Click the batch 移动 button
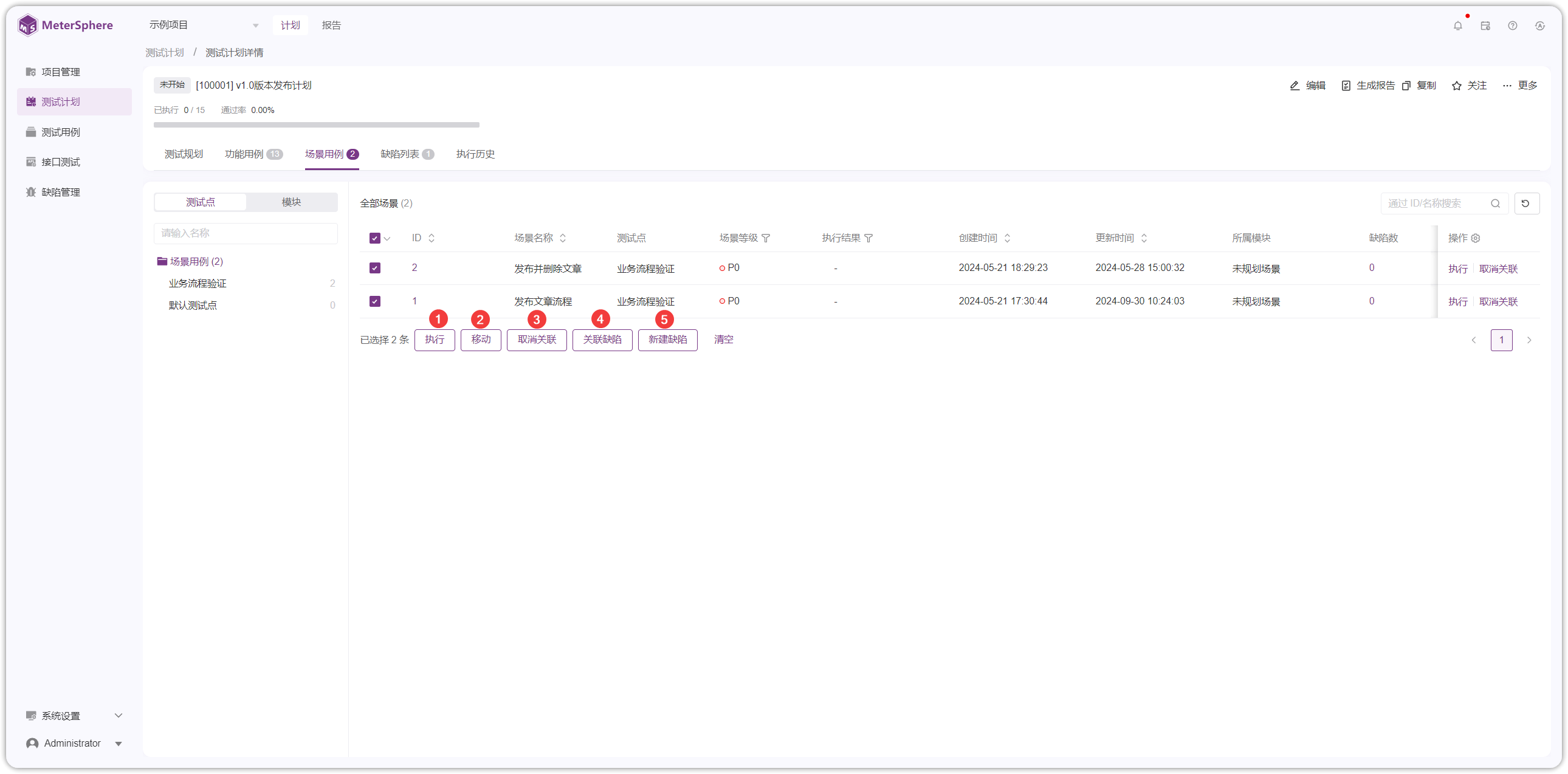1568x774 pixels. point(481,340)
